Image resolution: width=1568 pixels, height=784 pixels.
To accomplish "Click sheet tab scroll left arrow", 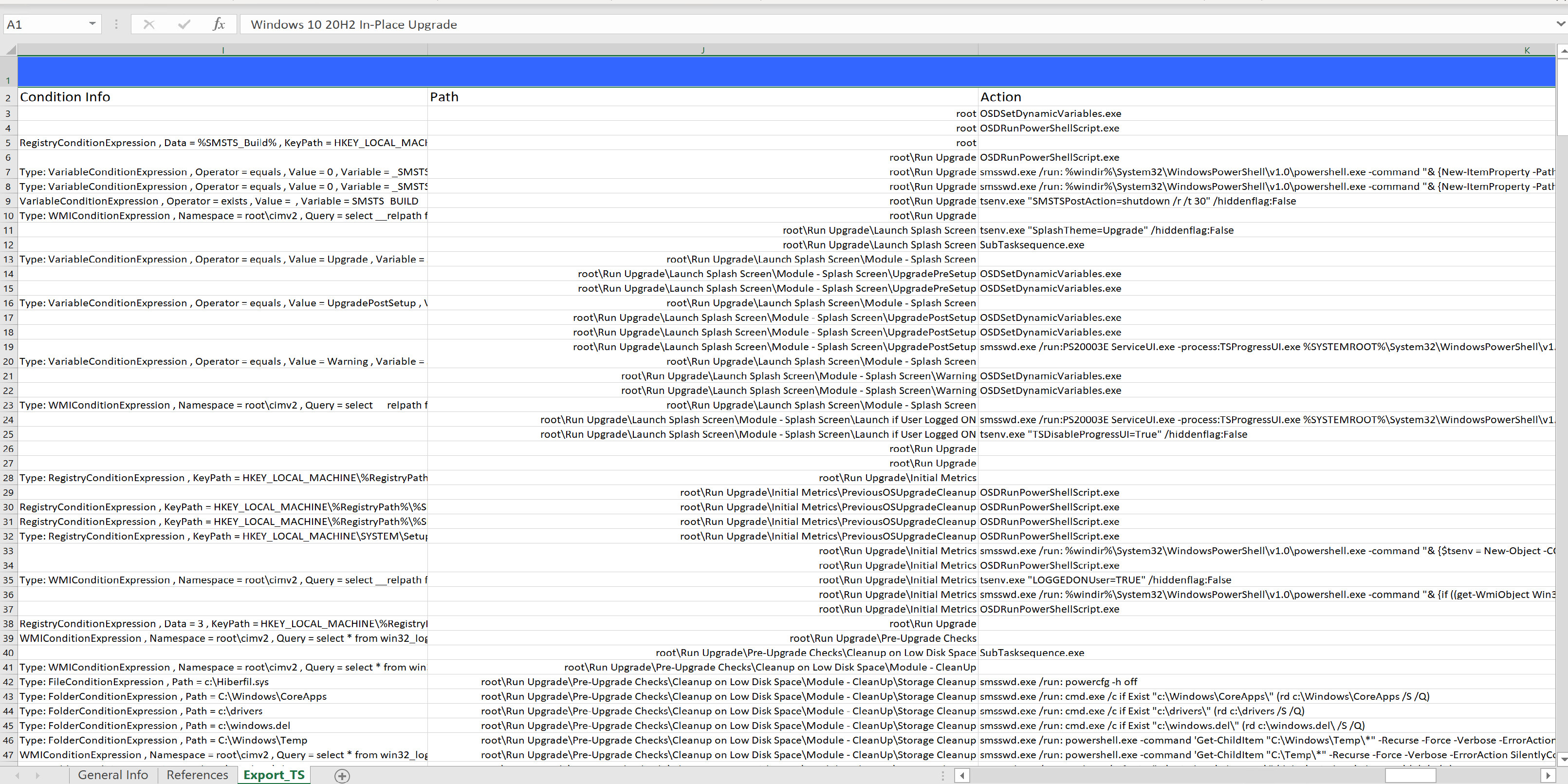I will coord(17,775).
